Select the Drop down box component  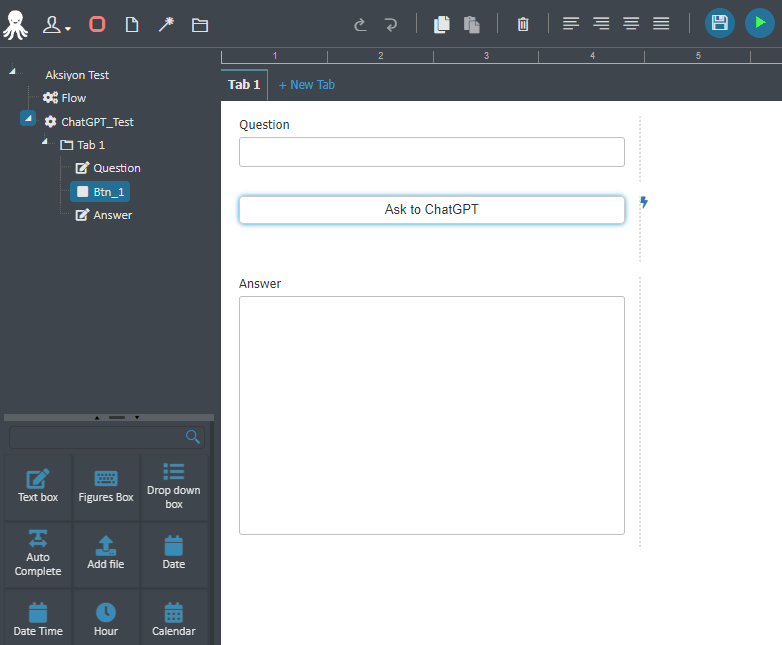click(174, 487)
